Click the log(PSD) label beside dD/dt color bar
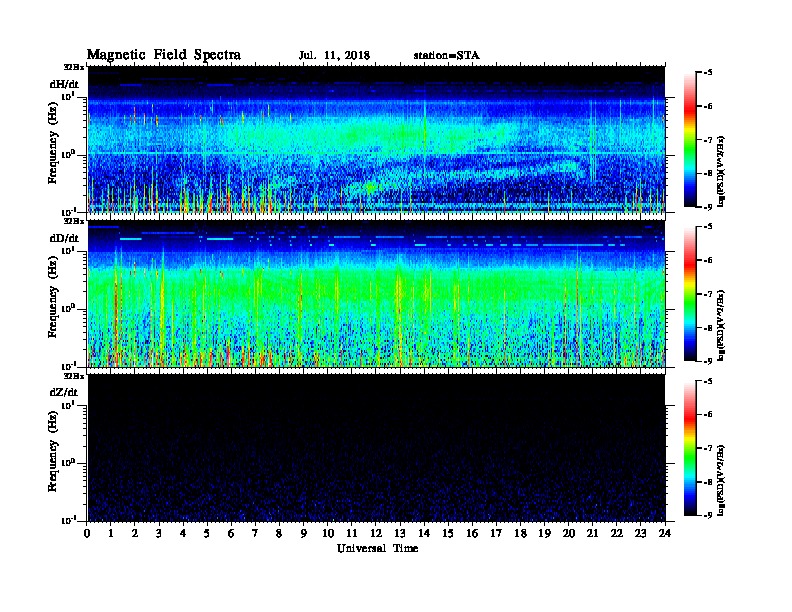792x612 pixels. [721, 325]
